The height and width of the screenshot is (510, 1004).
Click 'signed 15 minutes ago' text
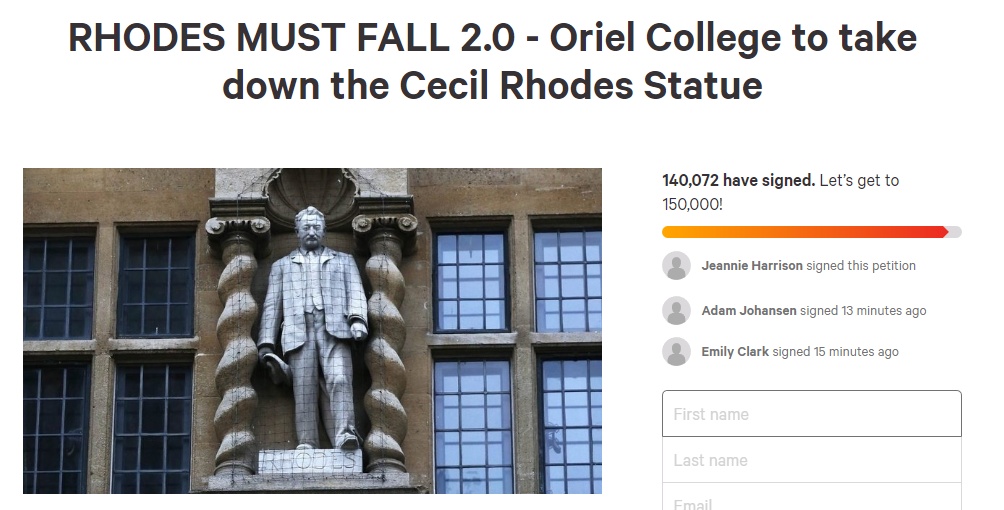[x=835, y=352]
